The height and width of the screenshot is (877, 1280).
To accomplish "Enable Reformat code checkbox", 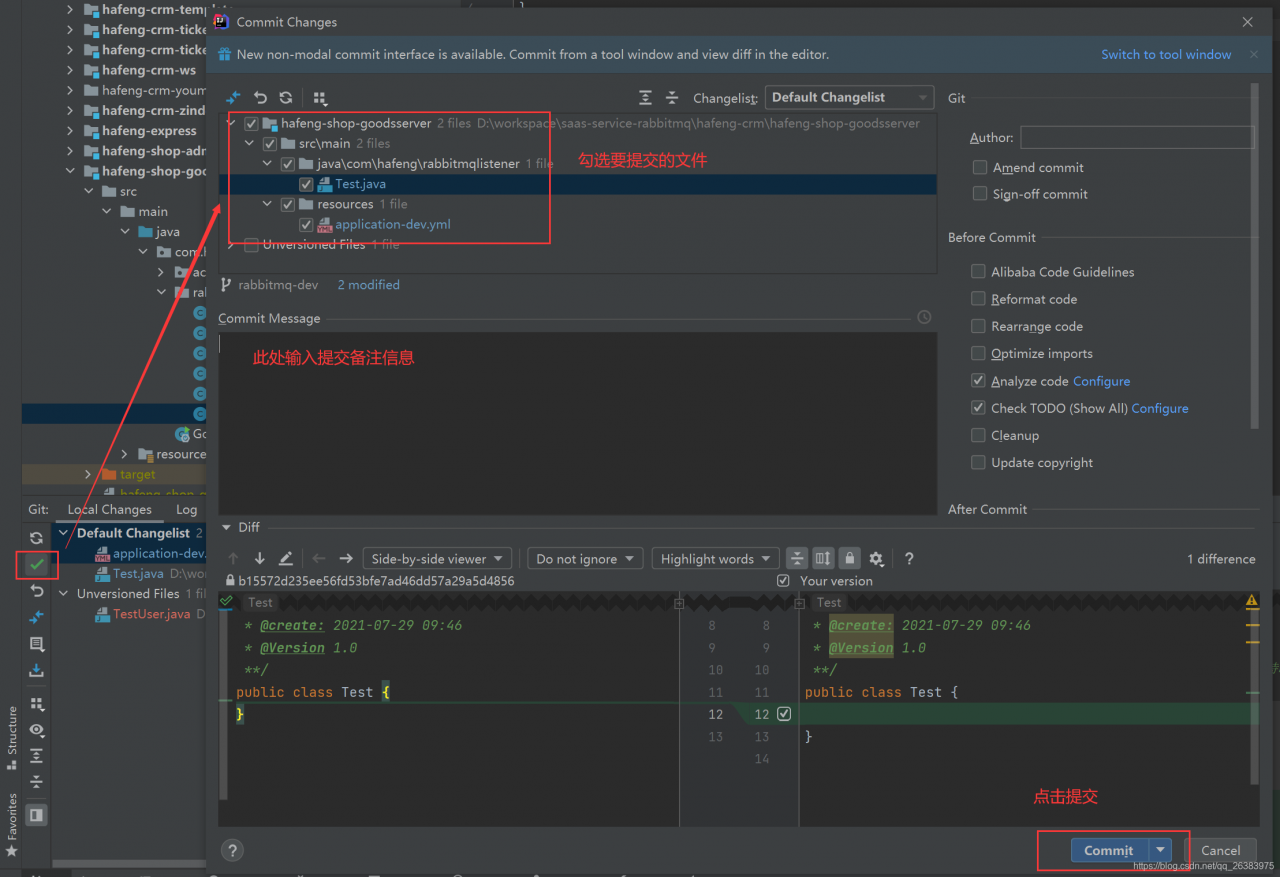I will 978,298.
